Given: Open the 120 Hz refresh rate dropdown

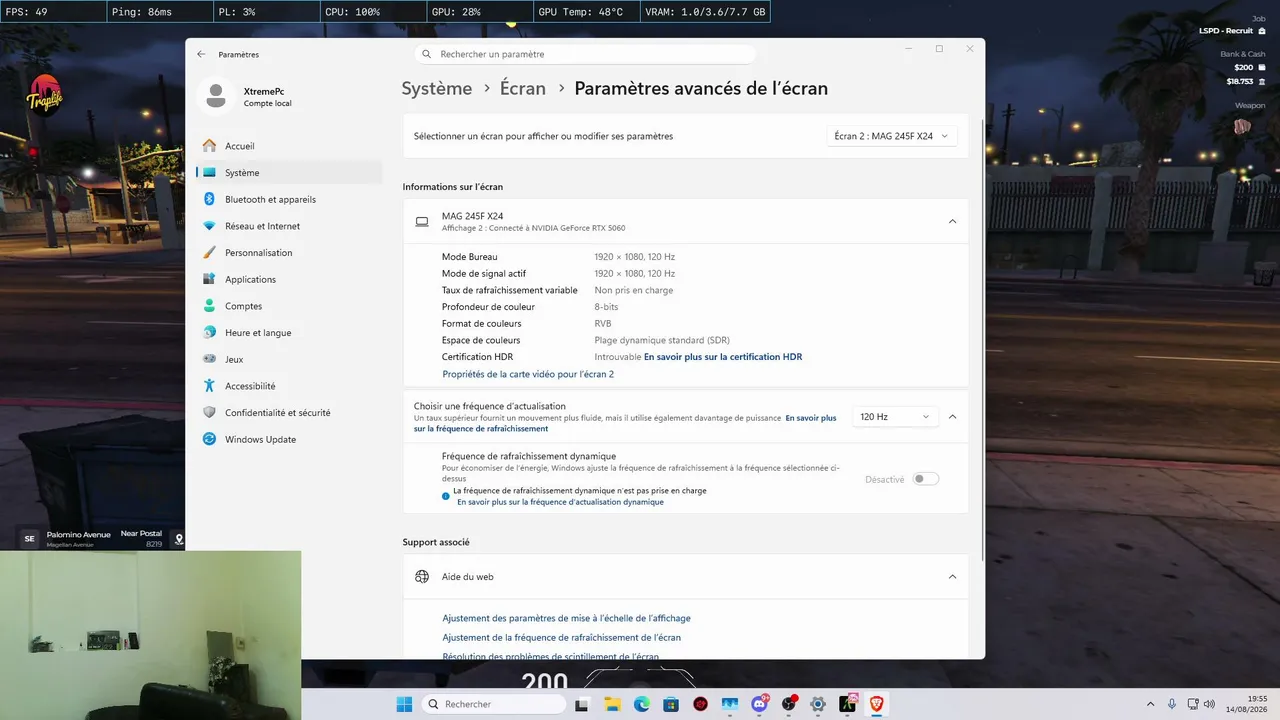Looking at the screenshot, I should 894,417.
